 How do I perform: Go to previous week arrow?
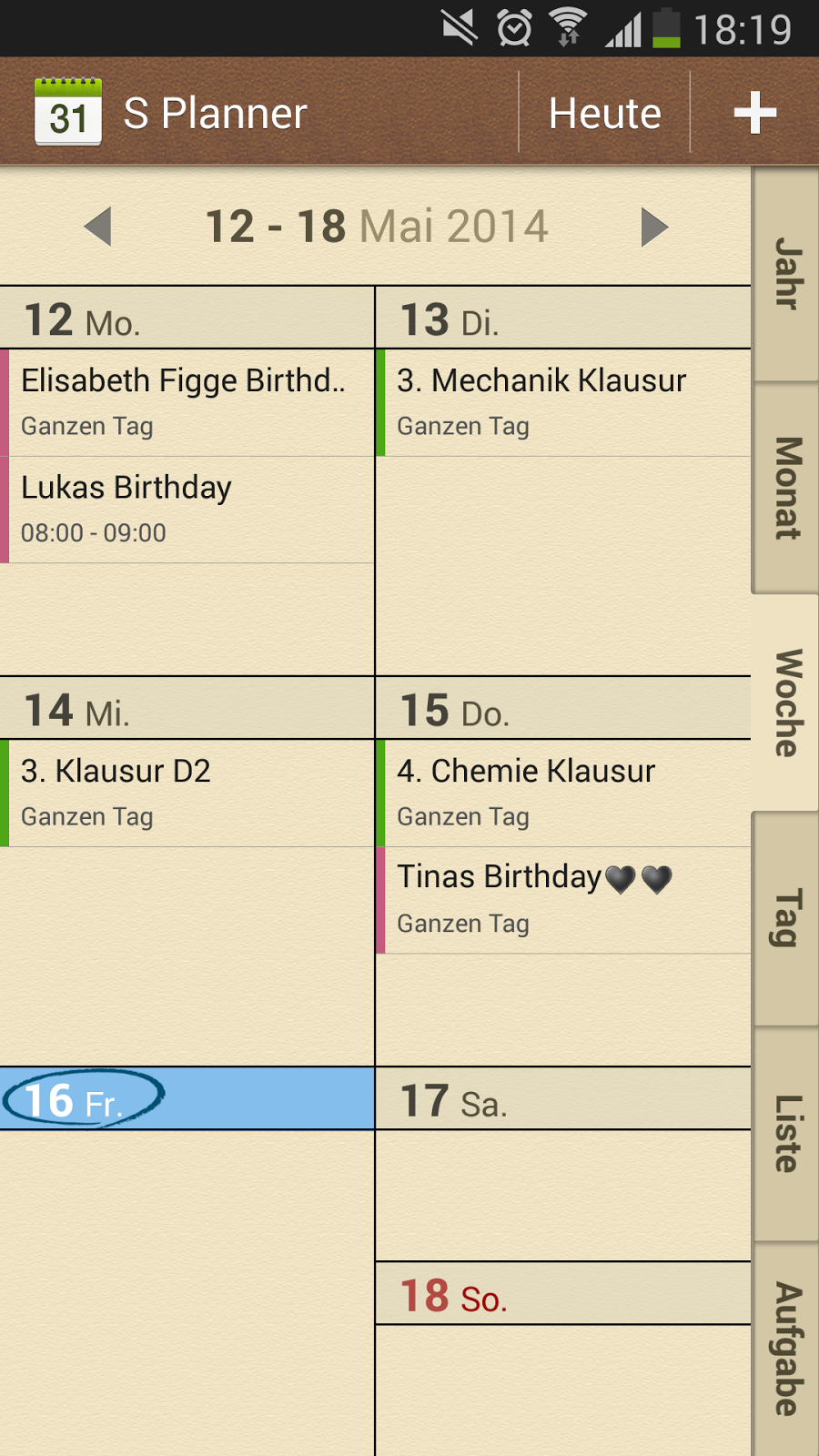98,227
